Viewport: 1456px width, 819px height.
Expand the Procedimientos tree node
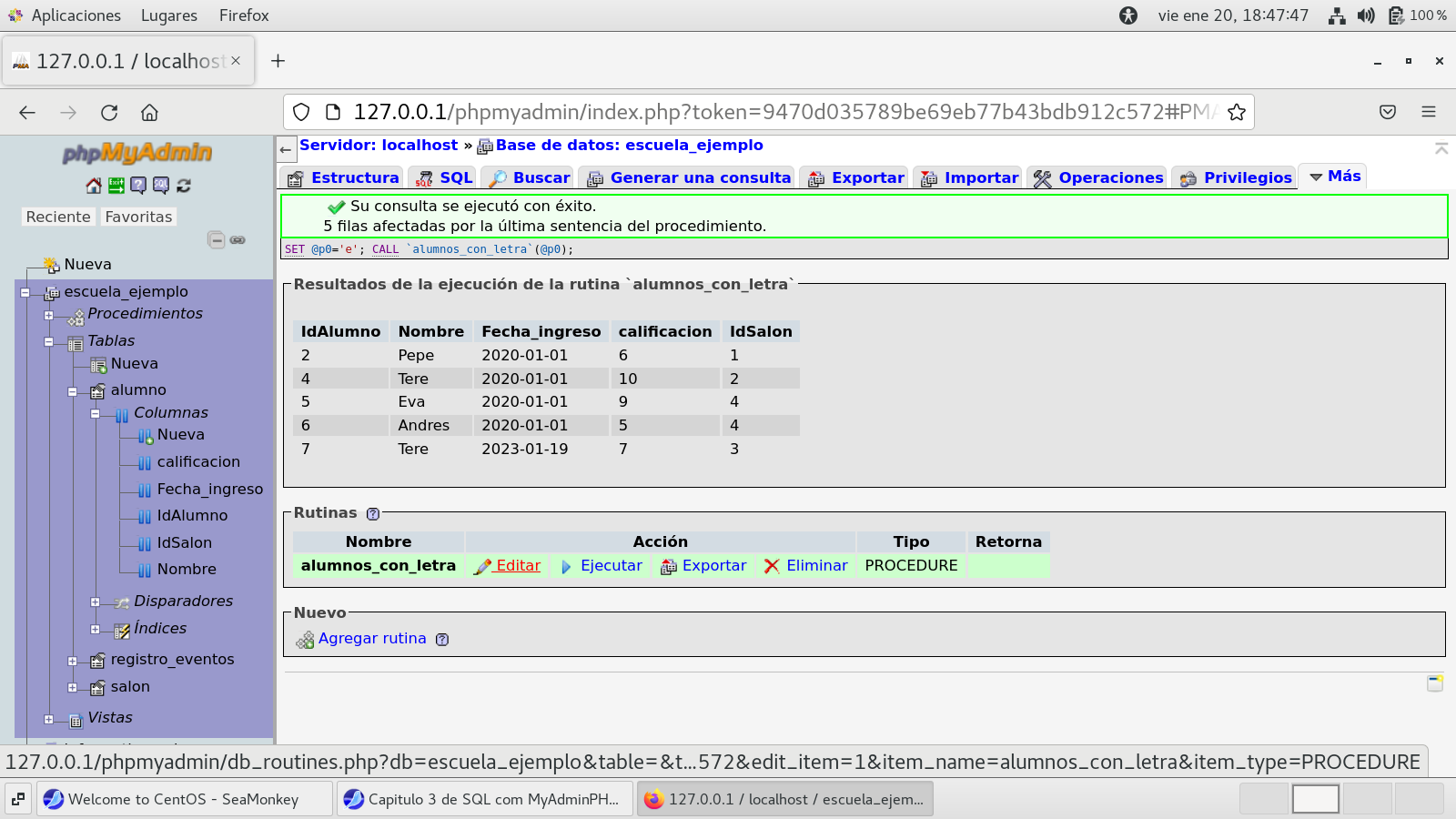(x=49, y=315)
